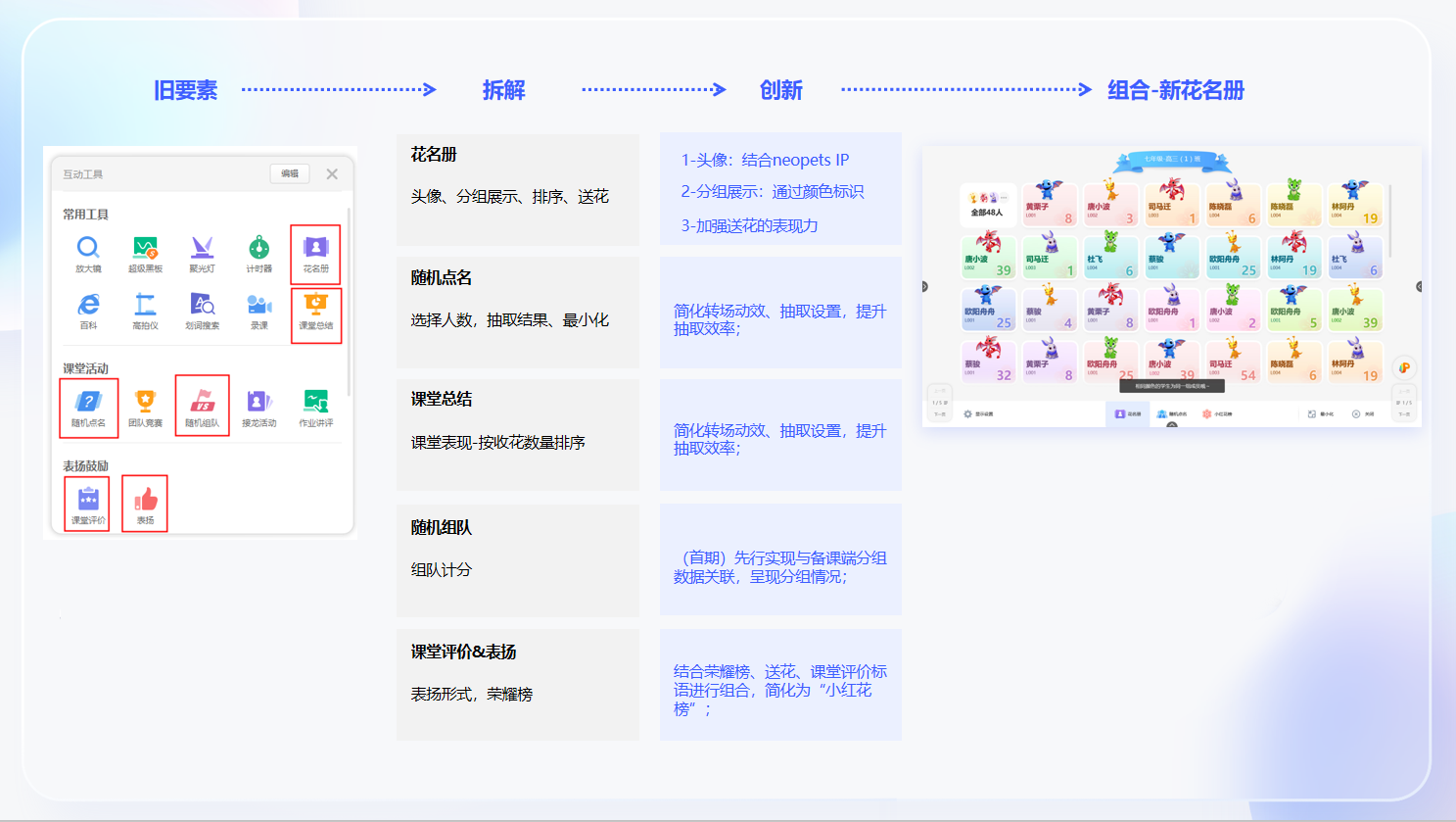Click the 编辑 button in 互动工具
Image resolution: width=1456 pixels, height=822 pixels.
290,173
